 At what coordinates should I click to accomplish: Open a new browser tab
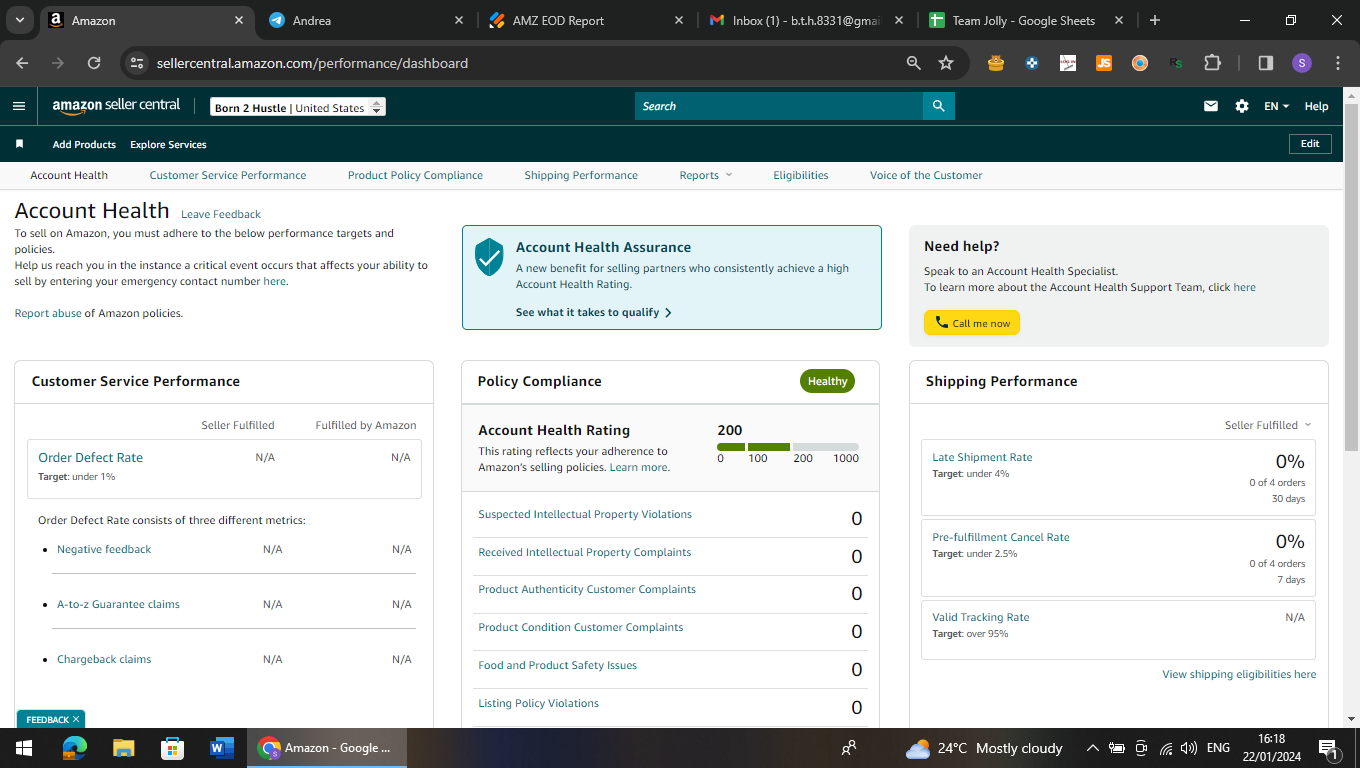pyautogui.click(x=1155, y=20)
